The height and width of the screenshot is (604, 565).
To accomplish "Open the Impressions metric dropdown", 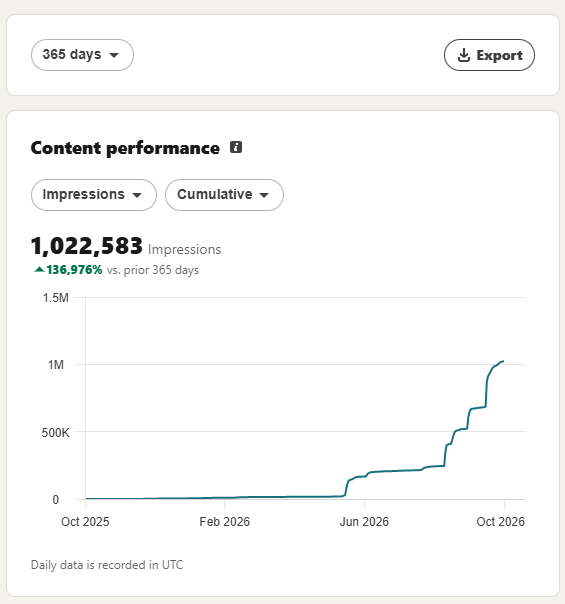I will pyautogui.click(x=94, y=195).
